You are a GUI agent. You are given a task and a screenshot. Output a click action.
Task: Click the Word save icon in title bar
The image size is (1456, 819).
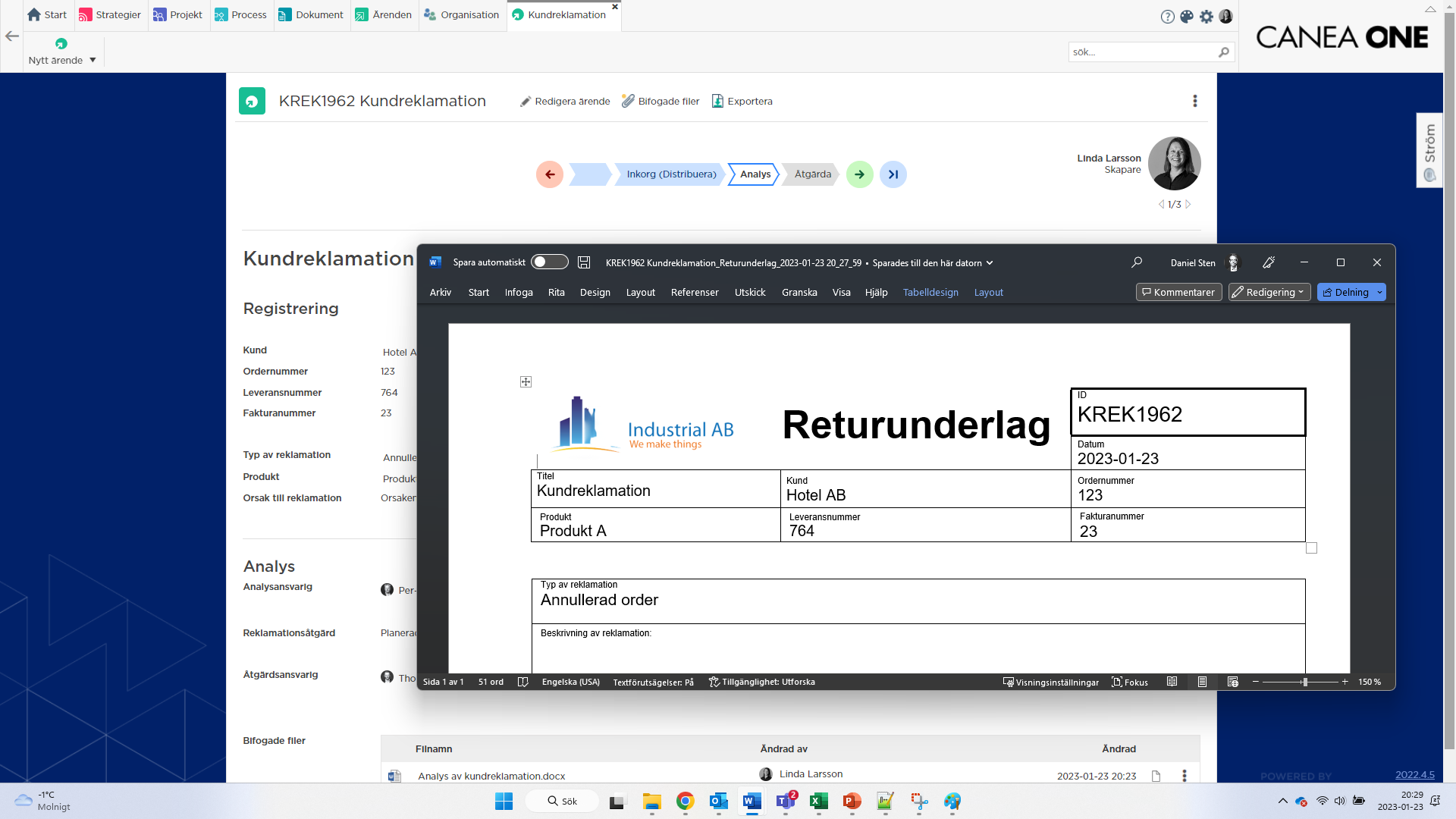584,262
